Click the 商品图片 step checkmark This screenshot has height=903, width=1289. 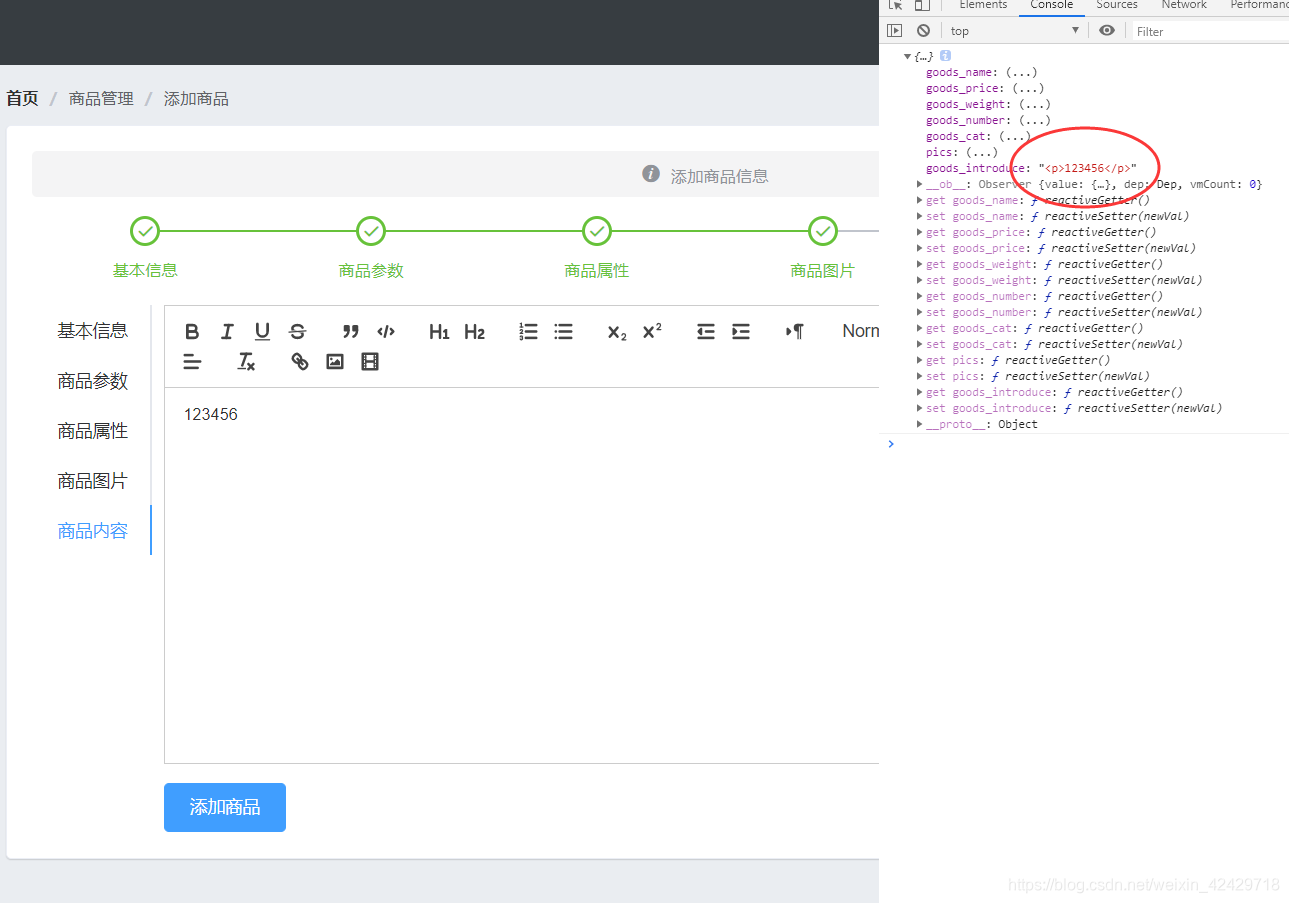click(x=823, y=231)
